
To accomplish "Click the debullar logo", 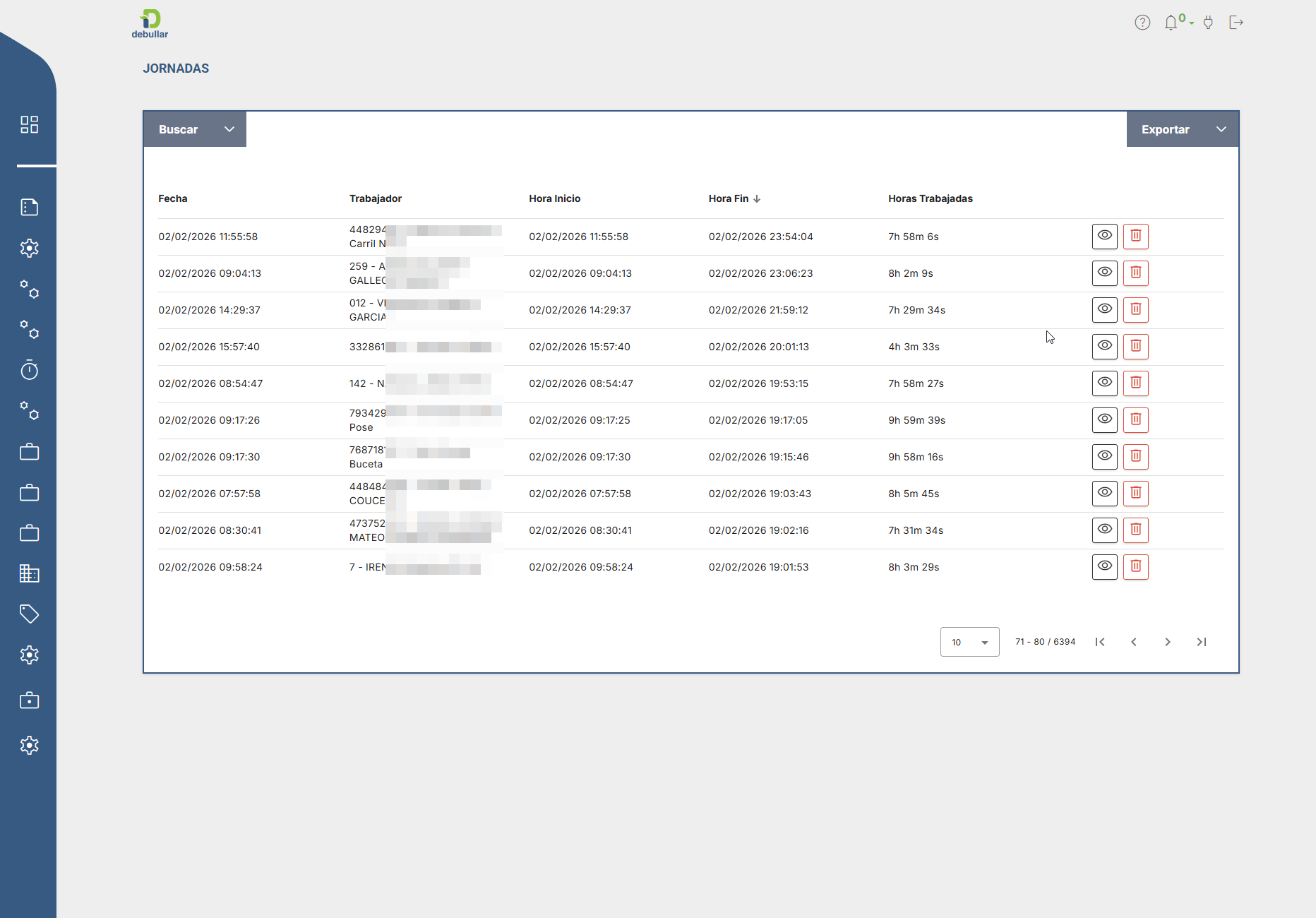I will pos(150,23).
